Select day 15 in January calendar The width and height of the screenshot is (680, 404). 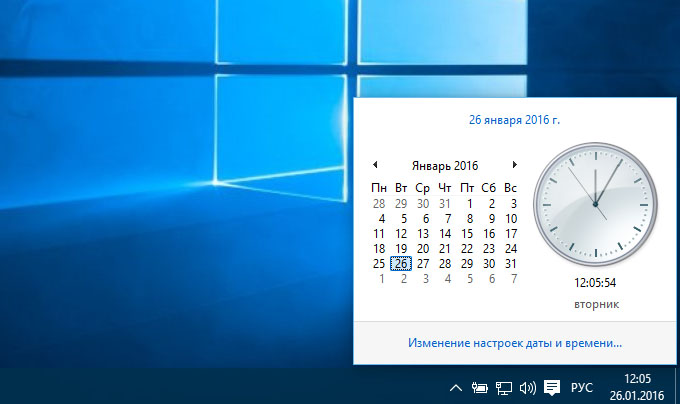tap(467, 234)
